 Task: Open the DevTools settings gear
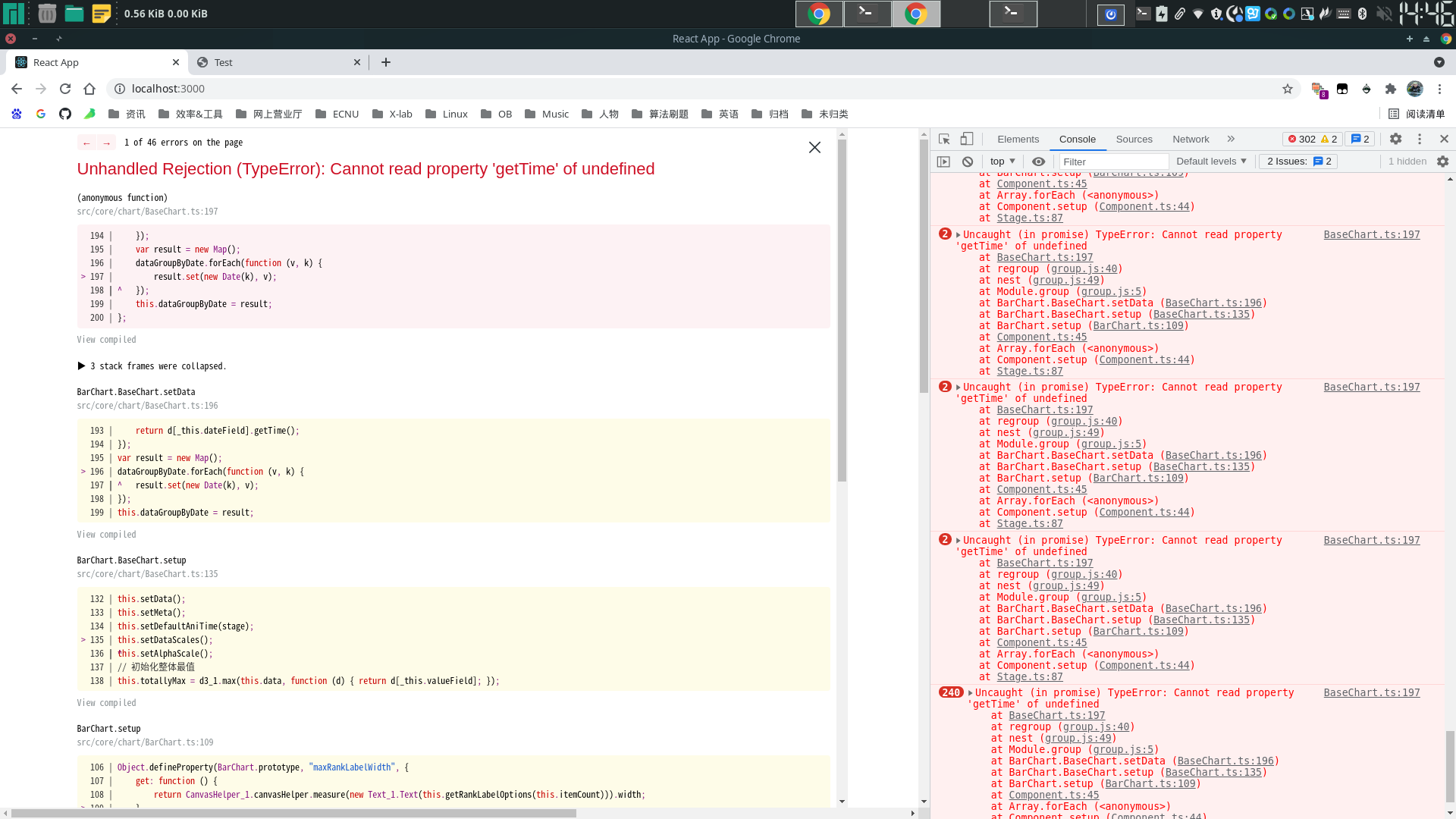(x=1395, y=139)
